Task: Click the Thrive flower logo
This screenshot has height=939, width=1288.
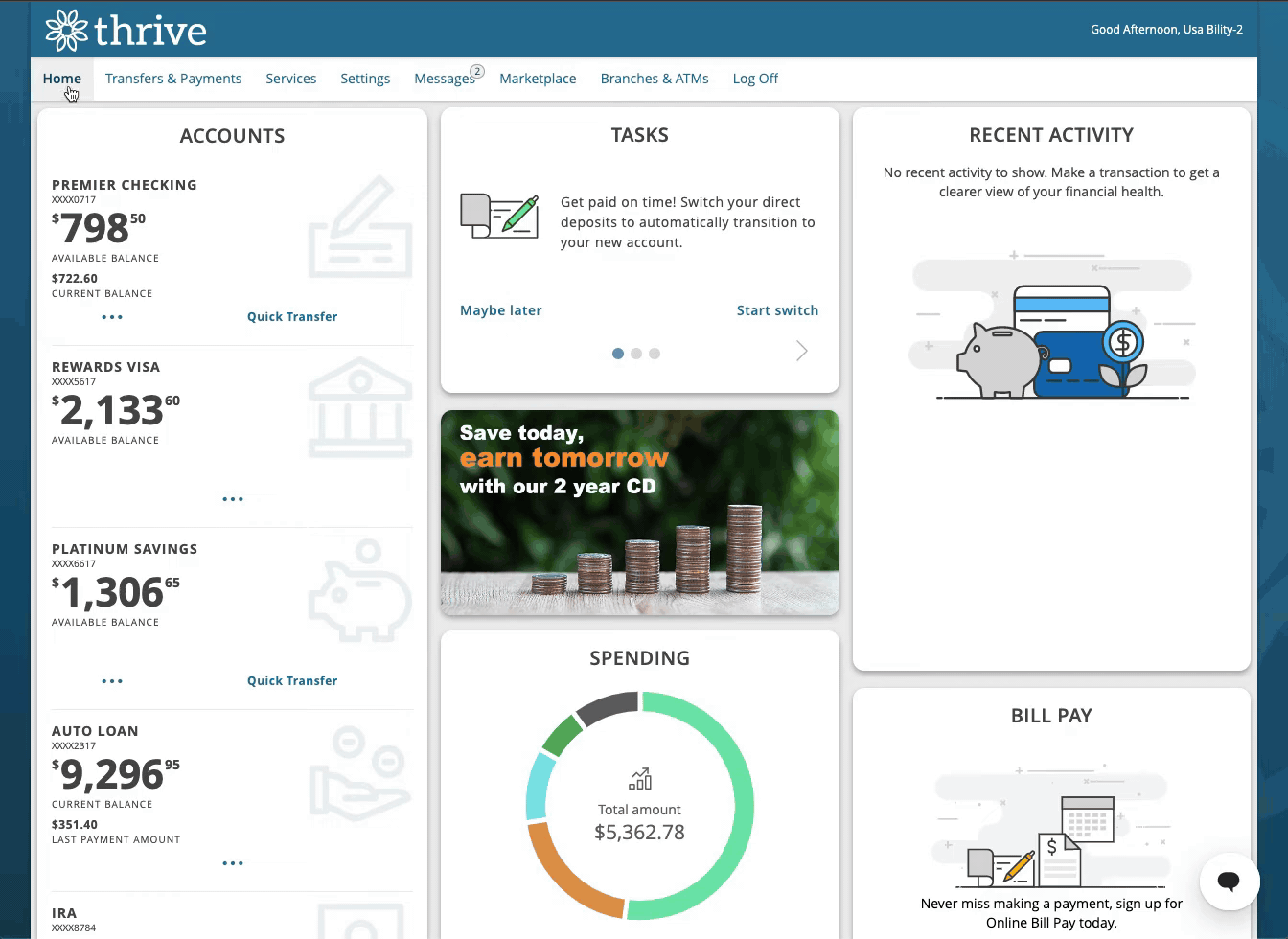Action: 66,31
